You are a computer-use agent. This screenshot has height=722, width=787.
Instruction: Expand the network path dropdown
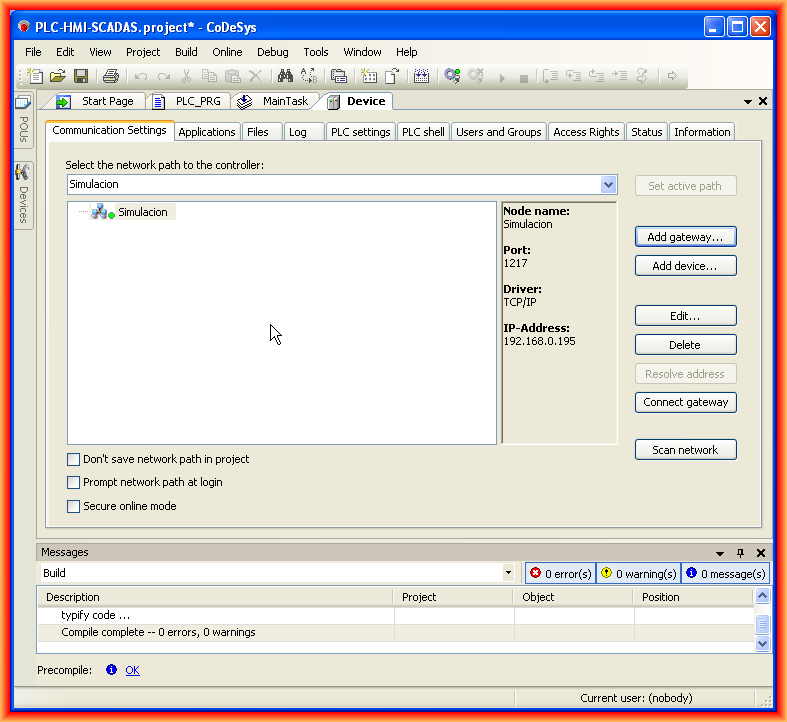coord(608,185)
